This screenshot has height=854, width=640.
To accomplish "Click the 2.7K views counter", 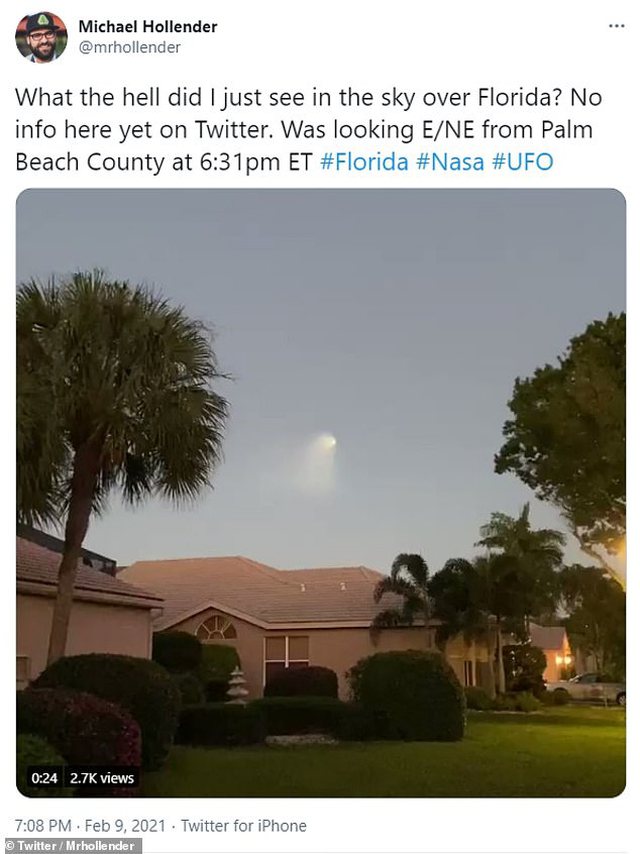I will click(x=102, y=778).
